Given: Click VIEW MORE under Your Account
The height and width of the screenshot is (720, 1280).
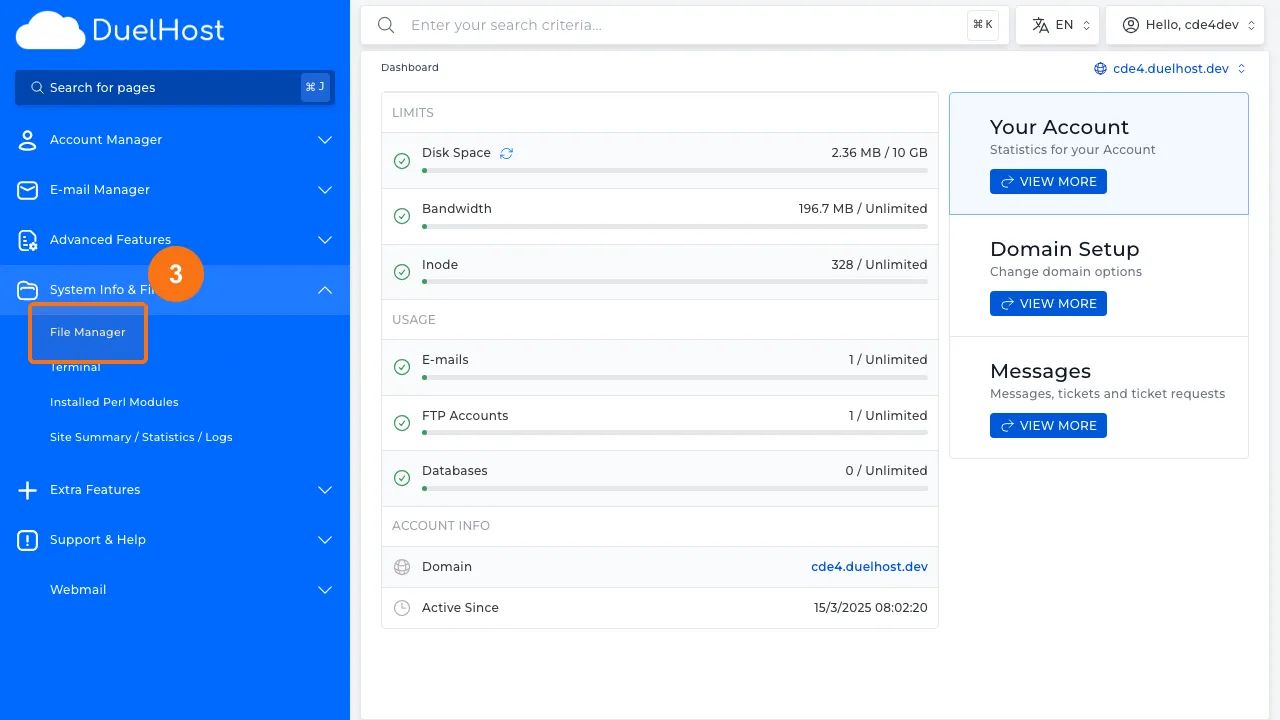Looking at the screenshot, I should coord(1048,181).
